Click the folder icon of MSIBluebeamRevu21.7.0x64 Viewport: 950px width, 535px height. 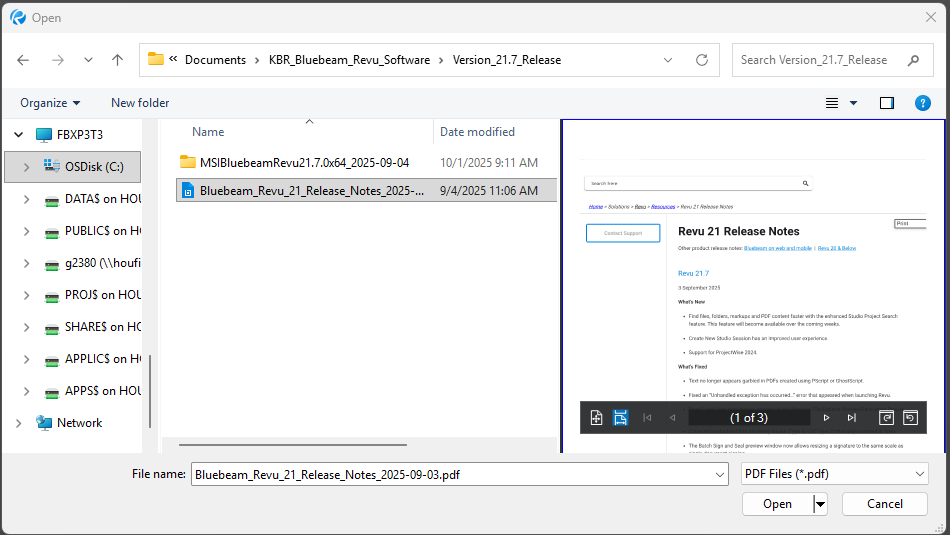188,162
